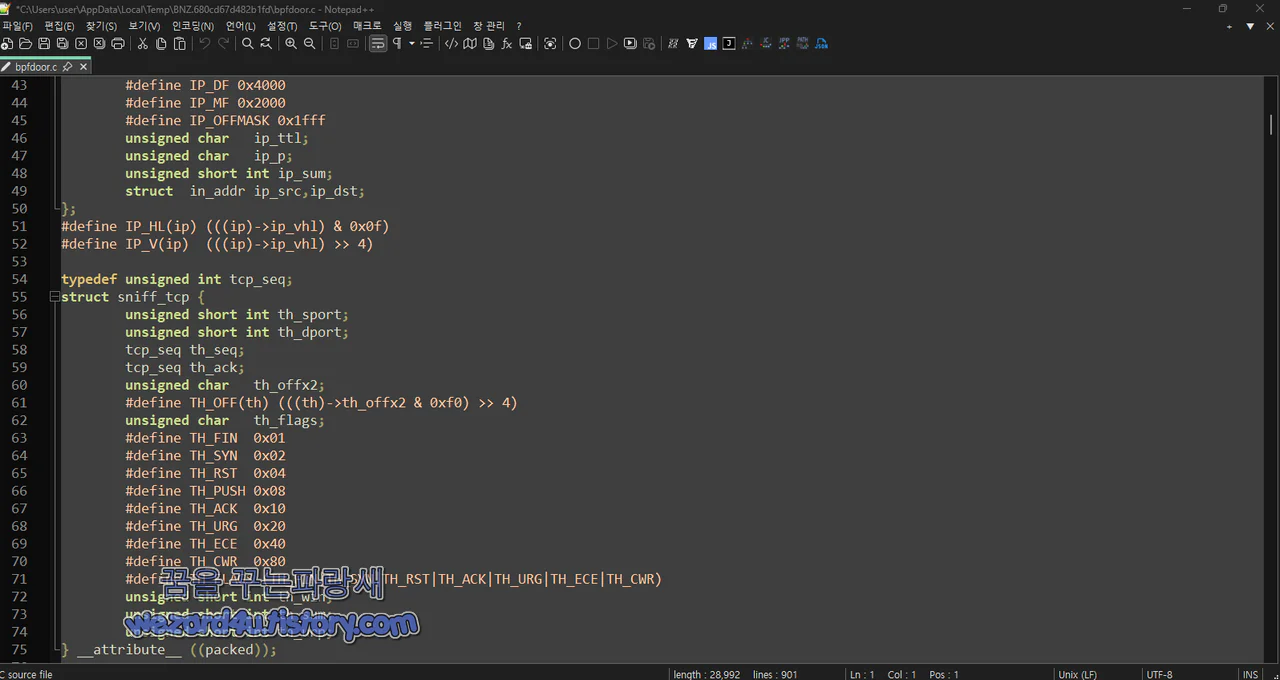
Task: Click 'Ln : 1' in status bar
Action: point(862,674)
